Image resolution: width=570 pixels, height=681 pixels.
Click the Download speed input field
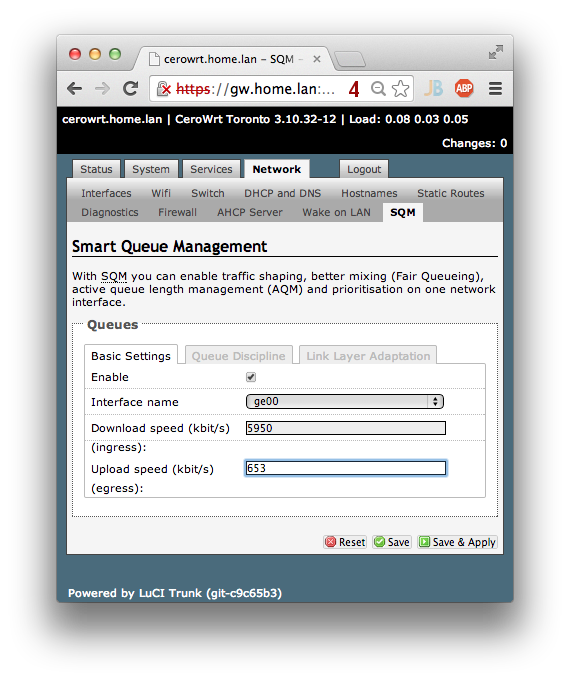pos(346,428)
